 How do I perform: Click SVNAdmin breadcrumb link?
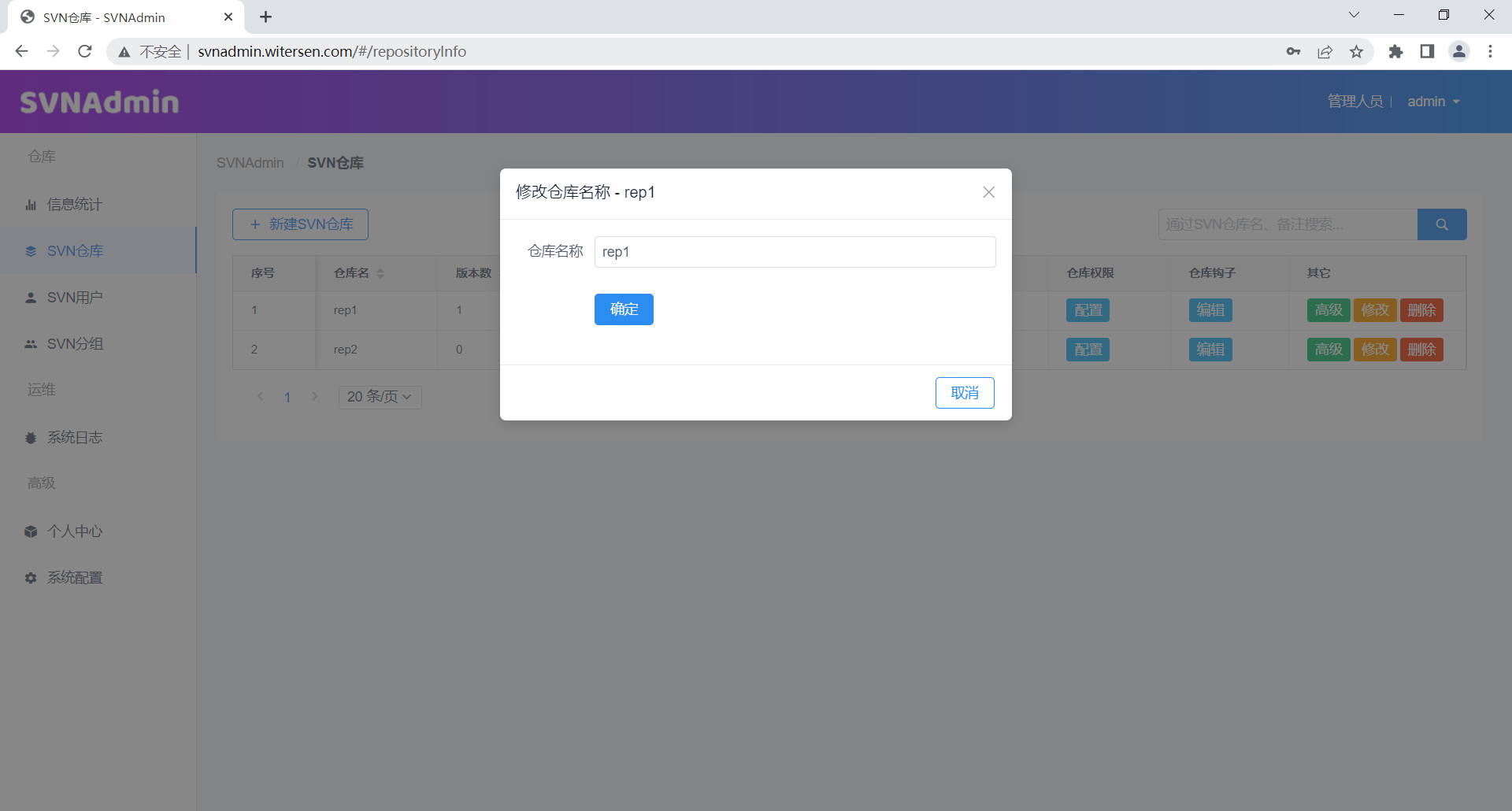(x=250, y=163)
